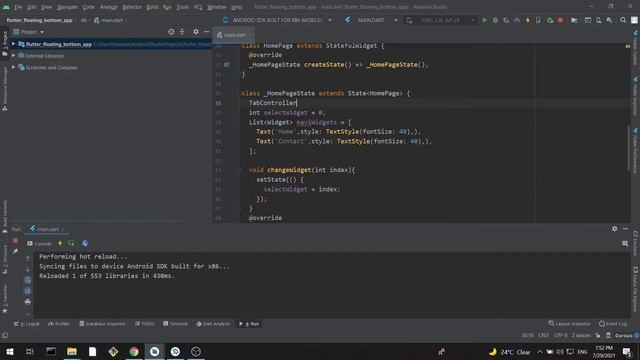This screenshot has height=360, width=640.
Task: Open the Build menu
Action: click(152, 7)
